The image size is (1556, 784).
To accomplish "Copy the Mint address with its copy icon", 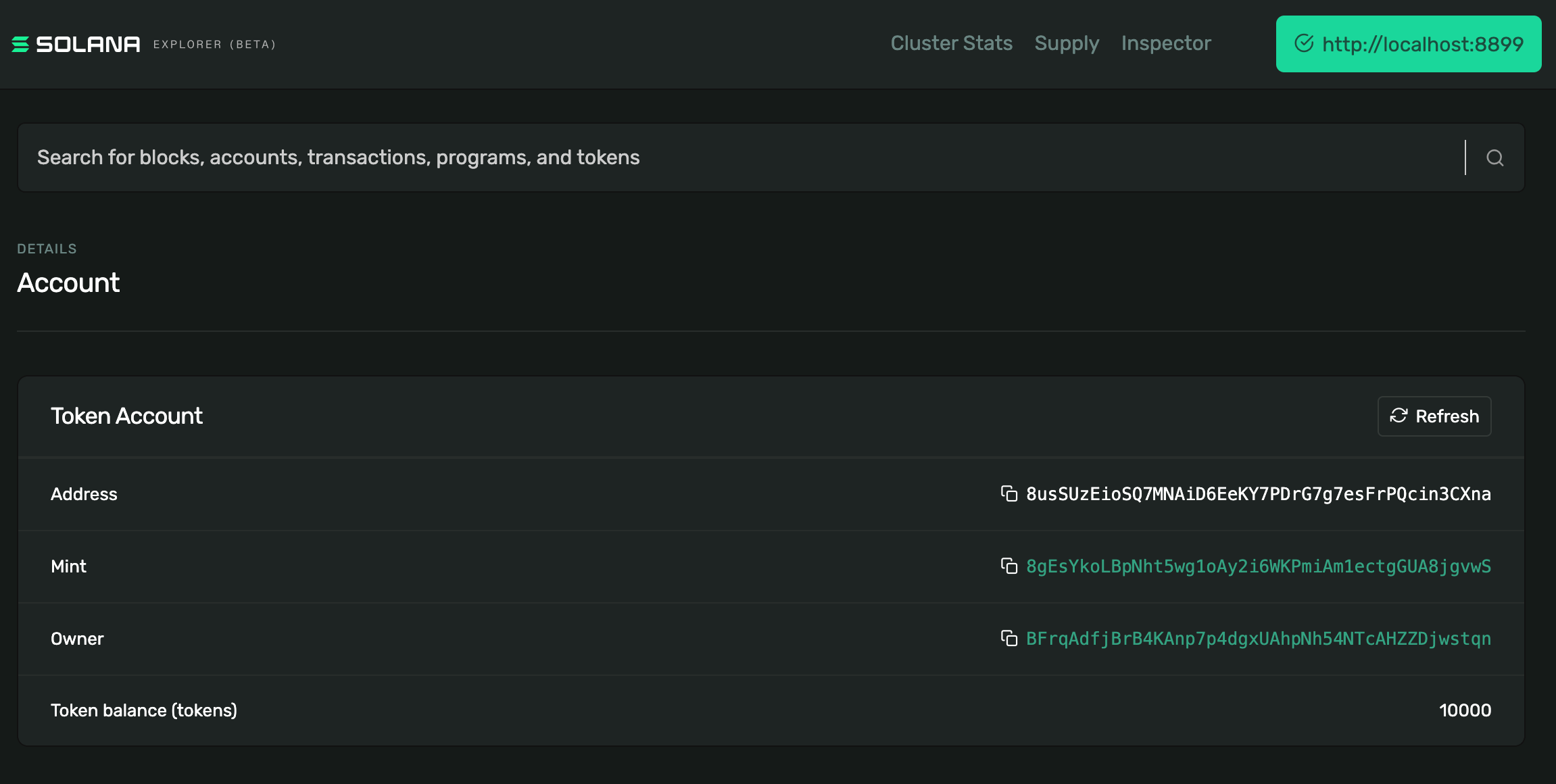I will tap(1009, 566).
